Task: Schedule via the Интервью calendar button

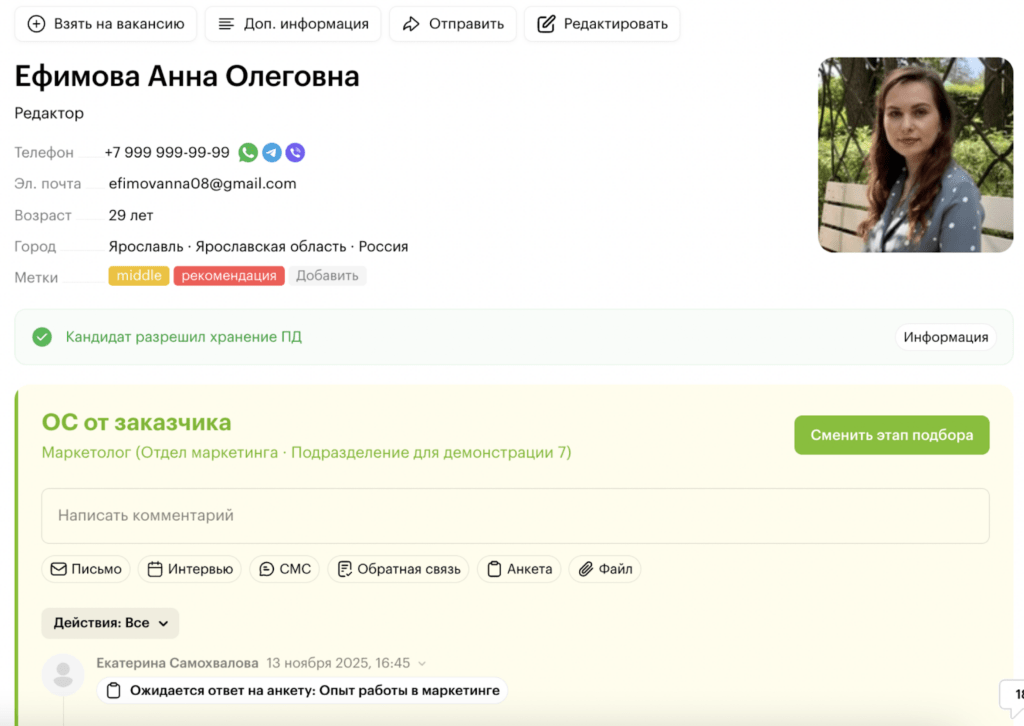Action: point(190,569)
